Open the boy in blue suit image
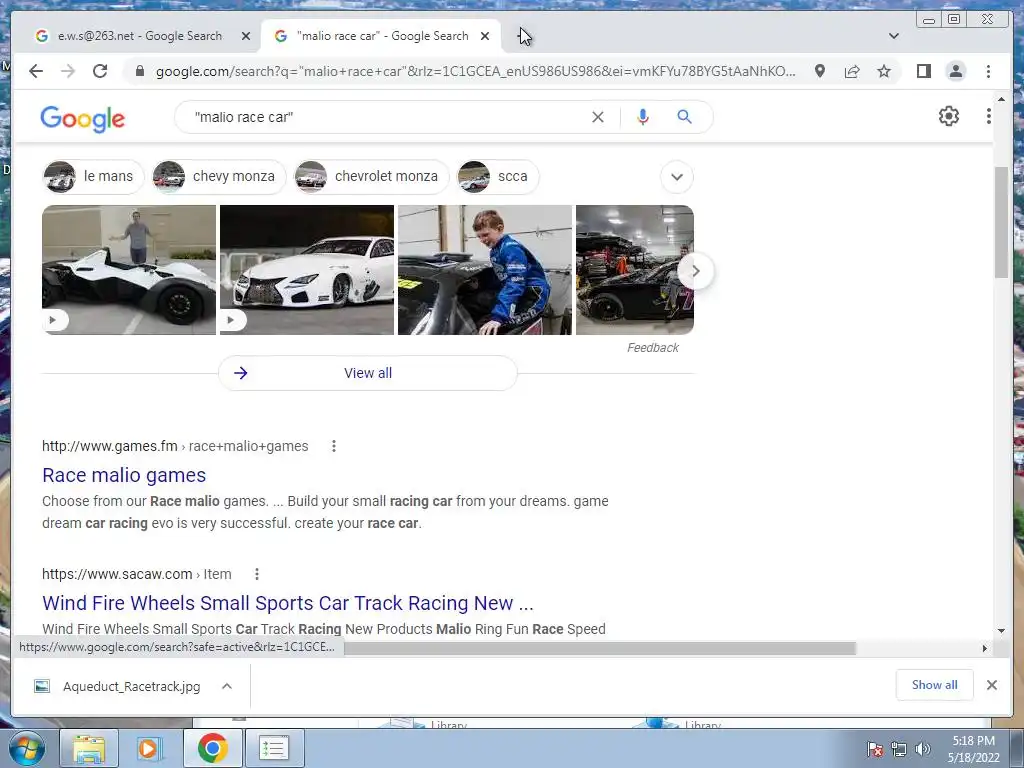This screenshot has width=1024, height=768. [485, 270]
